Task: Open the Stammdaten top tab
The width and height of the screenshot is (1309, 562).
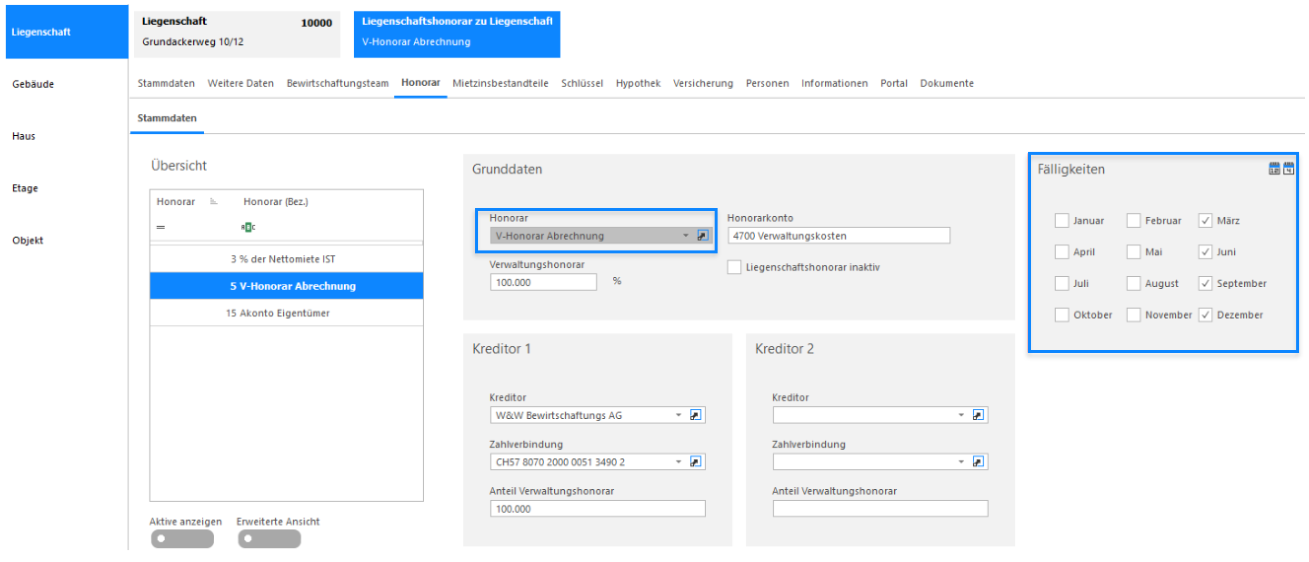Action: tap(166, 84)
